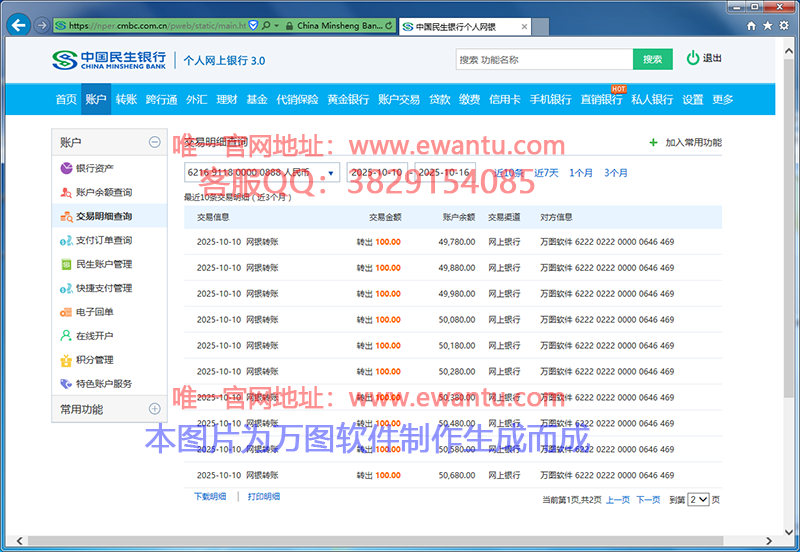Click the security shield icon in address bar
This screenshot has width=800, height=552.
click(x=253, y=25)
